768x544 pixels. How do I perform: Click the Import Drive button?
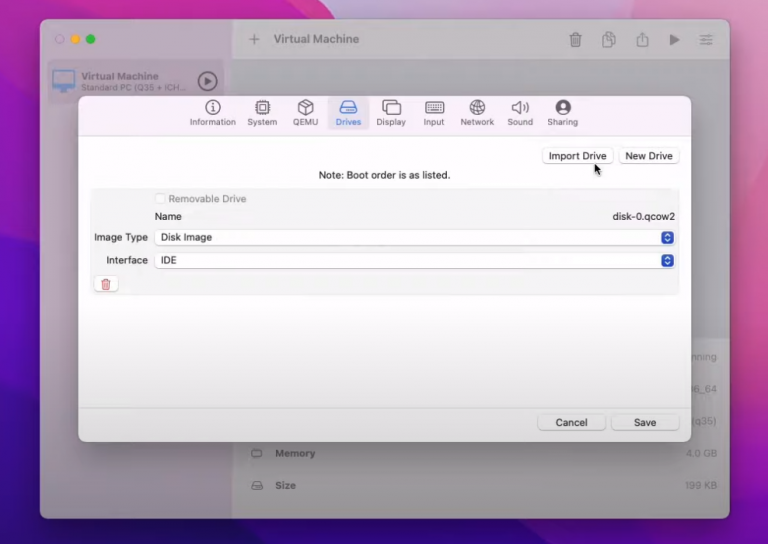[577, 156]
